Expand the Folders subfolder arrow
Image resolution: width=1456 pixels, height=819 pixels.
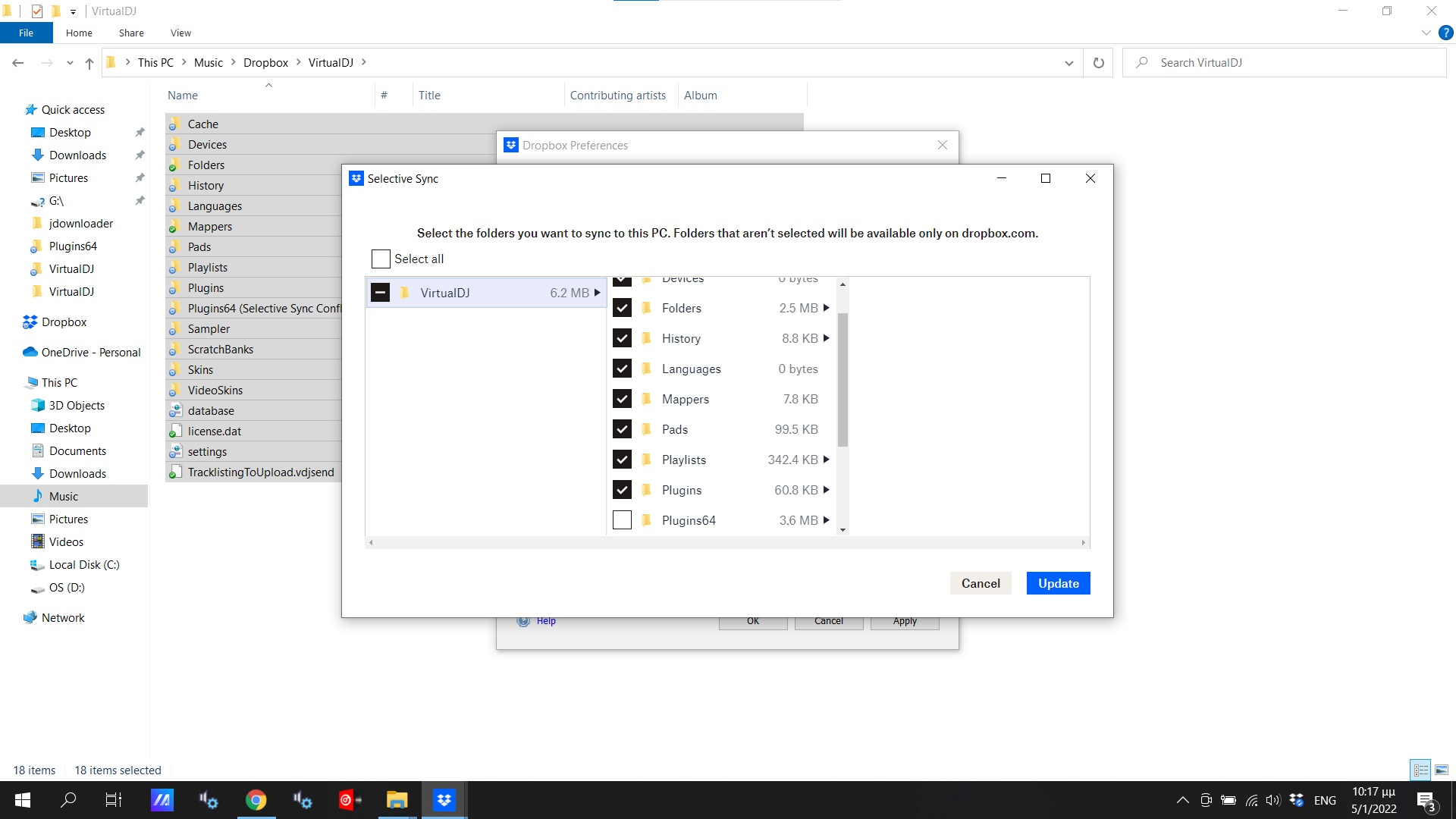coord(827,308)
